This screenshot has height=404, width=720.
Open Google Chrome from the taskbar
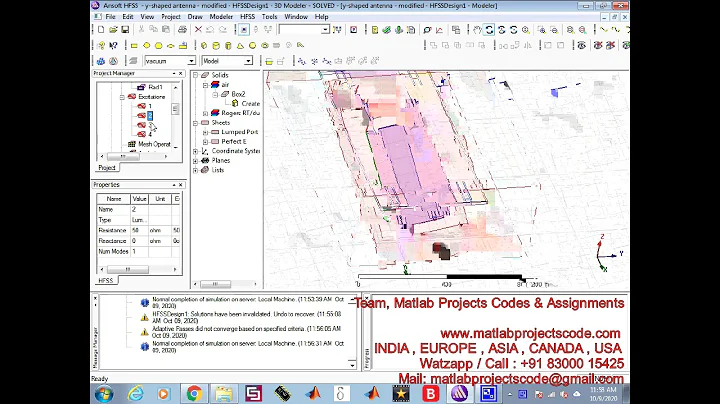tap(194, 394)
